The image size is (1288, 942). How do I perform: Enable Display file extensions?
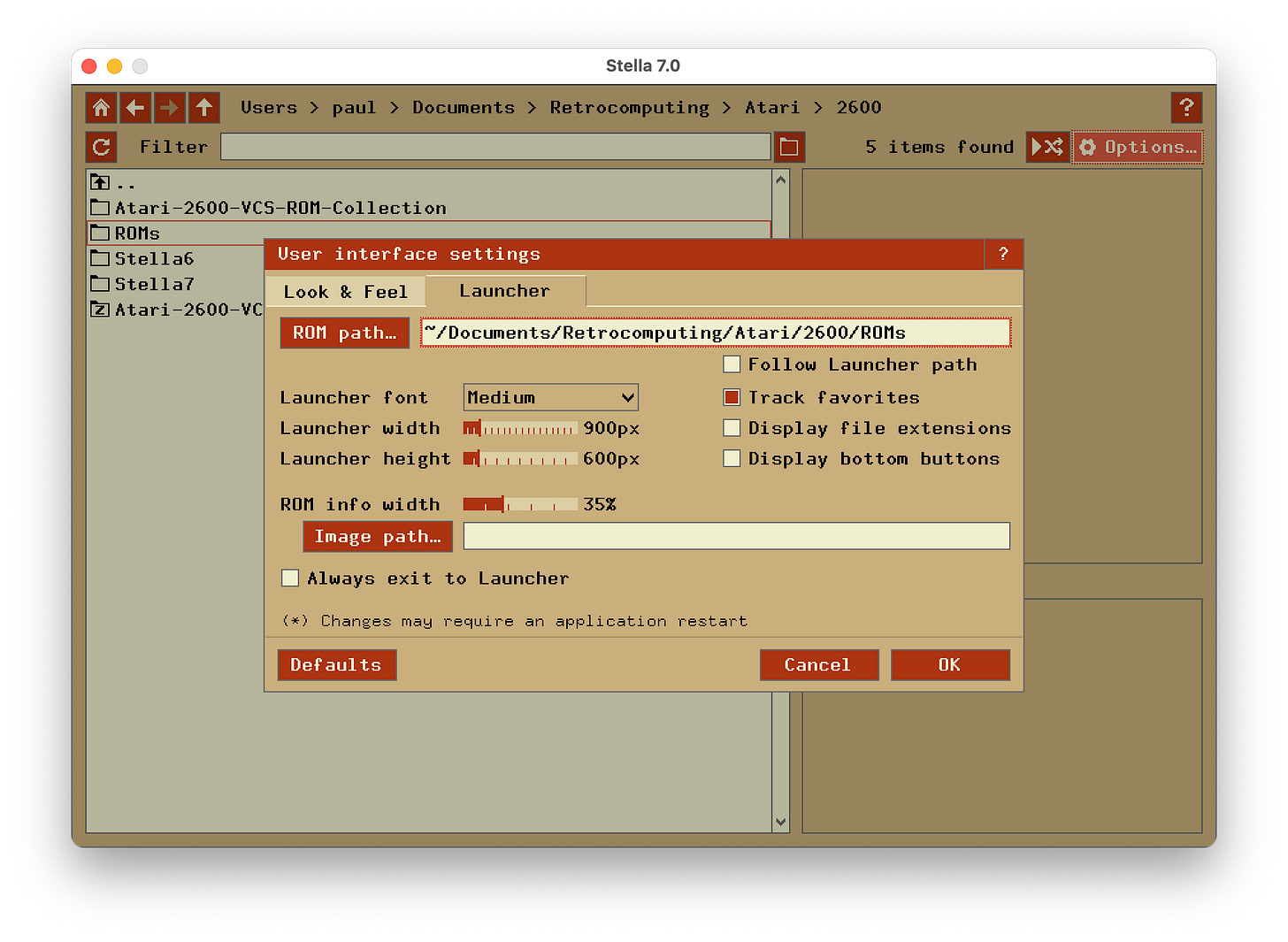pyautogui.click(x=732, y=428)
